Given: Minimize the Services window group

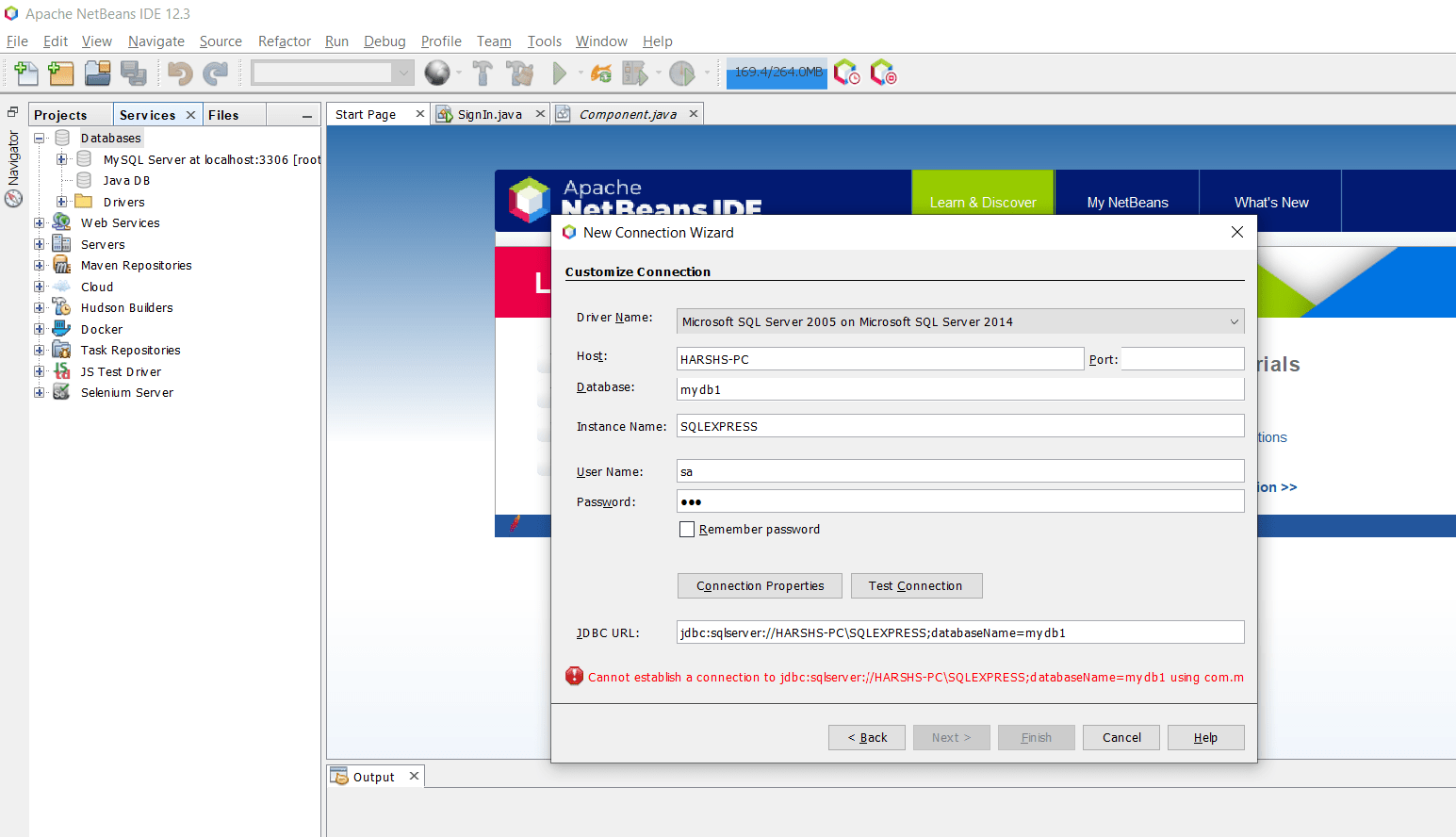Looking at the screenshot, I should click(307, 116).
